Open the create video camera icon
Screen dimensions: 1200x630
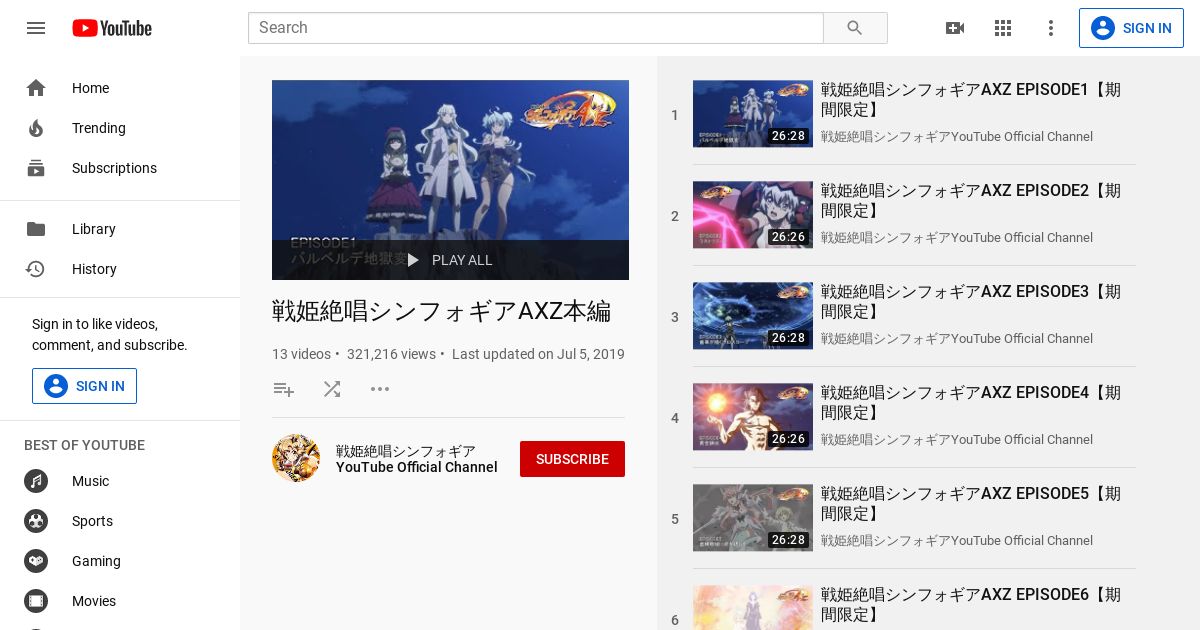[955, 28]
